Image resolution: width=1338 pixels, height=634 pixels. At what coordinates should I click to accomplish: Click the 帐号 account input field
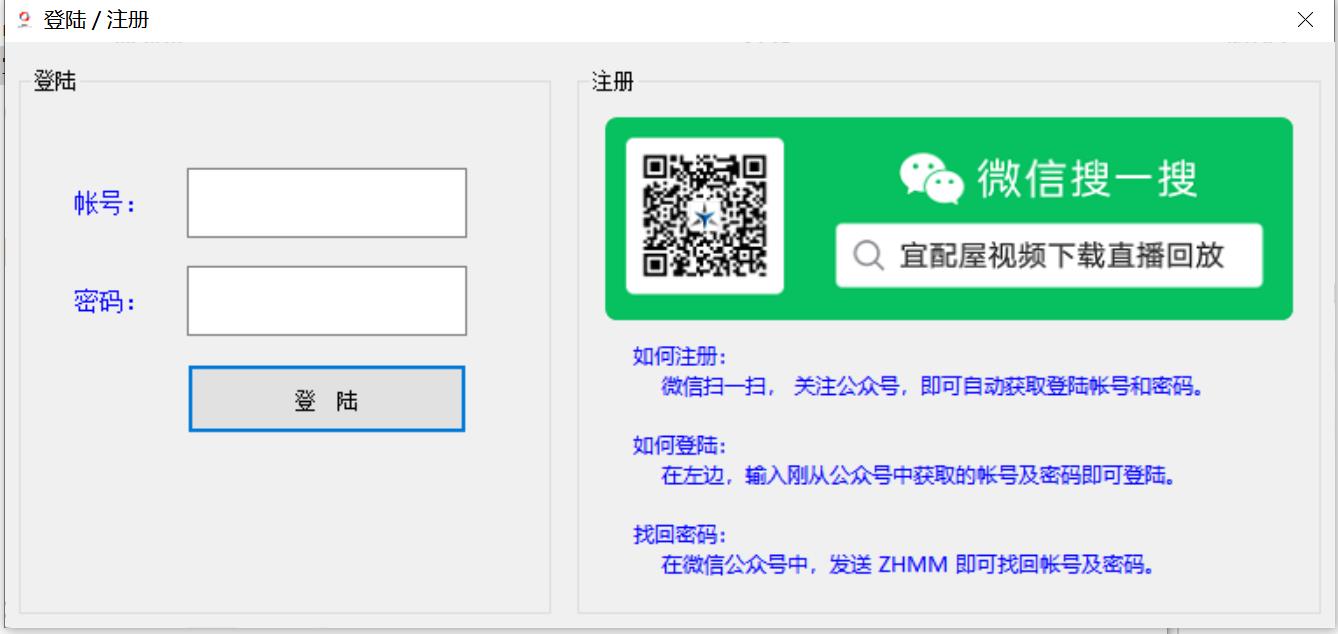coord(327,203)
